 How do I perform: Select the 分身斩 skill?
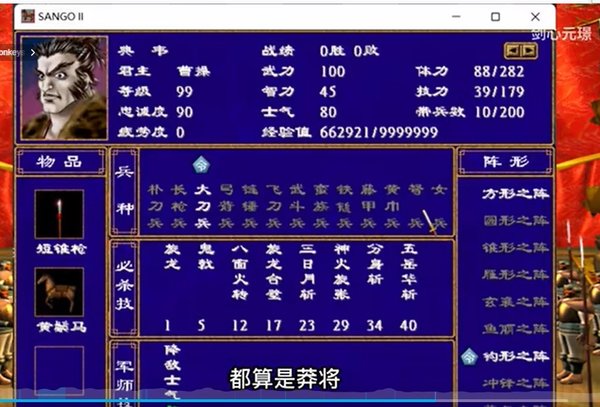tap(375, 265)
